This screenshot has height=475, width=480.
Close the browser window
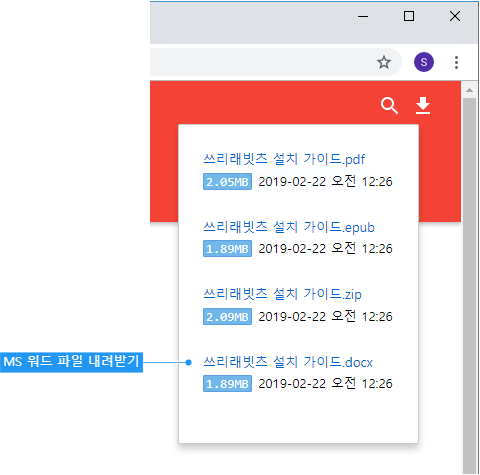pos(455,16)
